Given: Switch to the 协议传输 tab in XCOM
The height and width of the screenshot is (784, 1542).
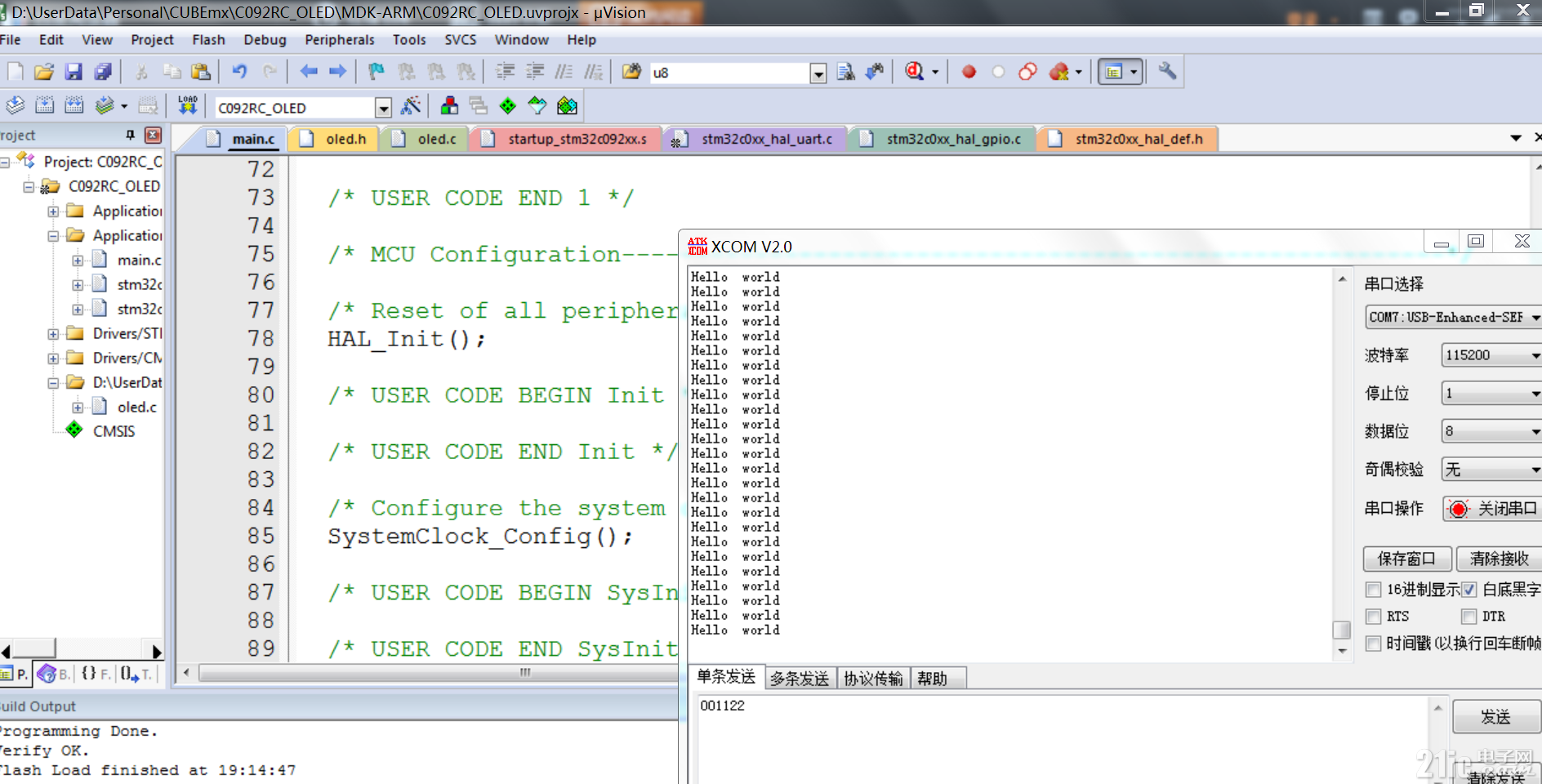Looking at the screenshot, I should (x=873, y=679).
